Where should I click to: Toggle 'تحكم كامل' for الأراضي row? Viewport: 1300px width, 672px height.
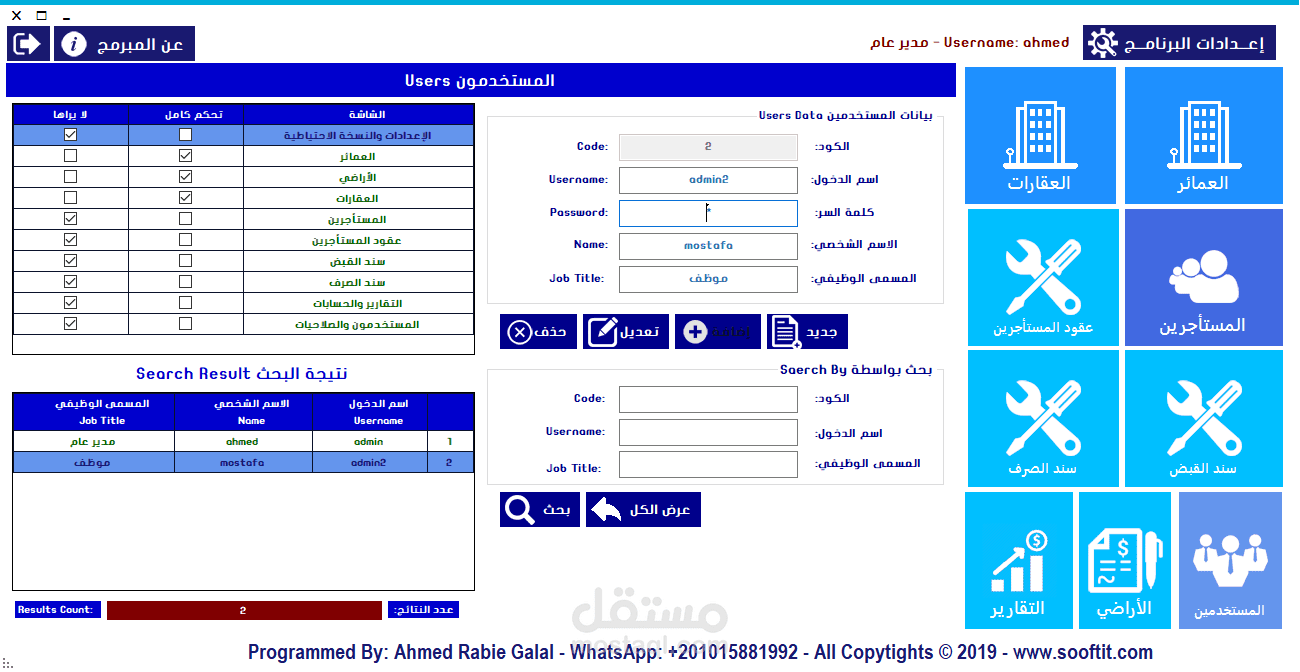pyautogui.click(x=185, y=177)
